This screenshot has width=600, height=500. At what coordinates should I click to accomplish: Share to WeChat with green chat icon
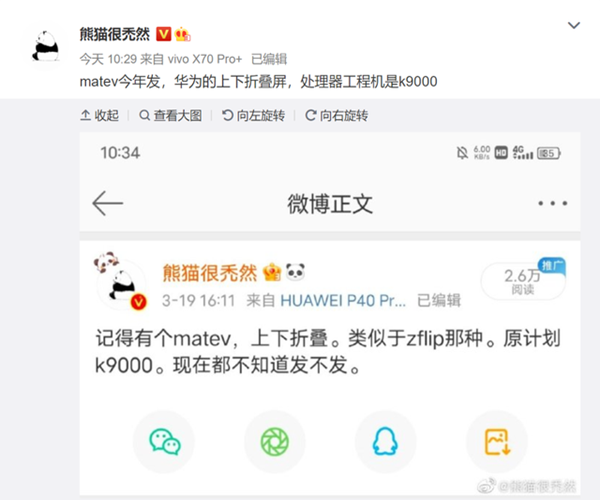(165, 442)
